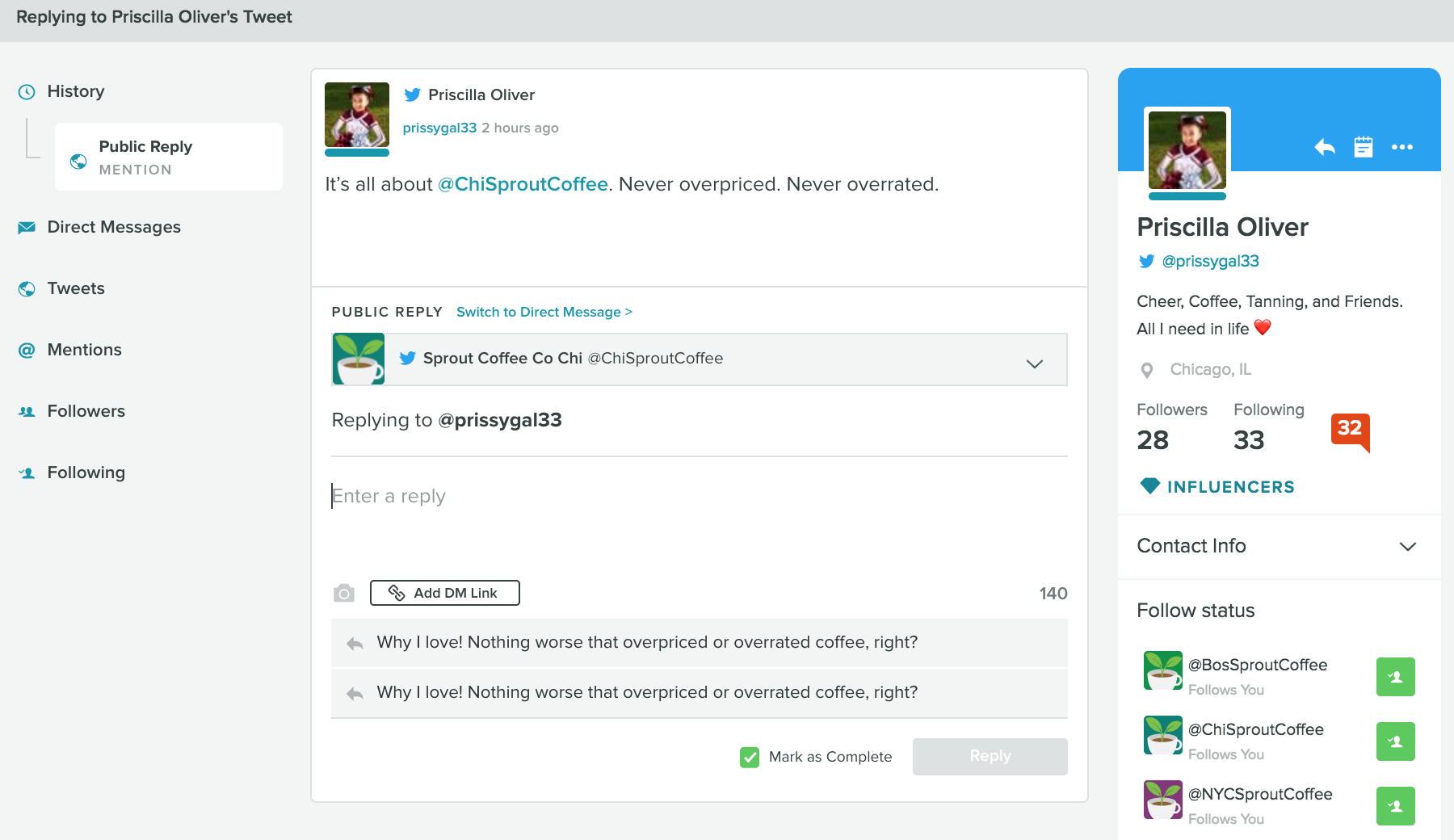
Task: Toggle follow status for @NYCSproutCoffee
Action: point(1395,805)
